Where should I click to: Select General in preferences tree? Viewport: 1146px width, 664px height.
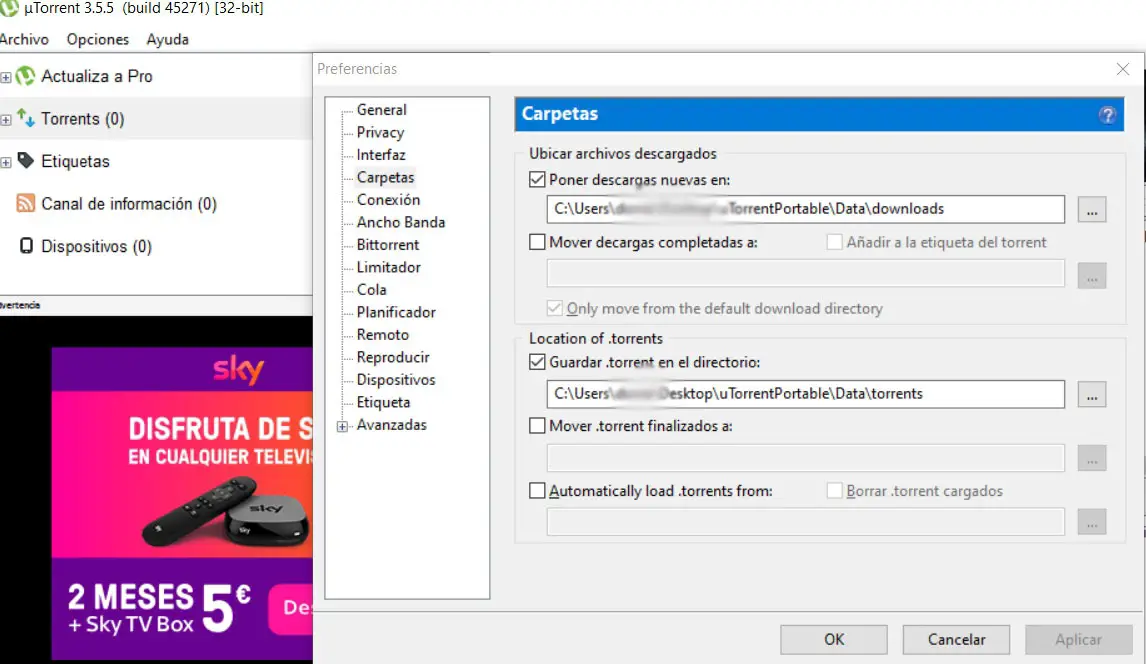point(382,110)
